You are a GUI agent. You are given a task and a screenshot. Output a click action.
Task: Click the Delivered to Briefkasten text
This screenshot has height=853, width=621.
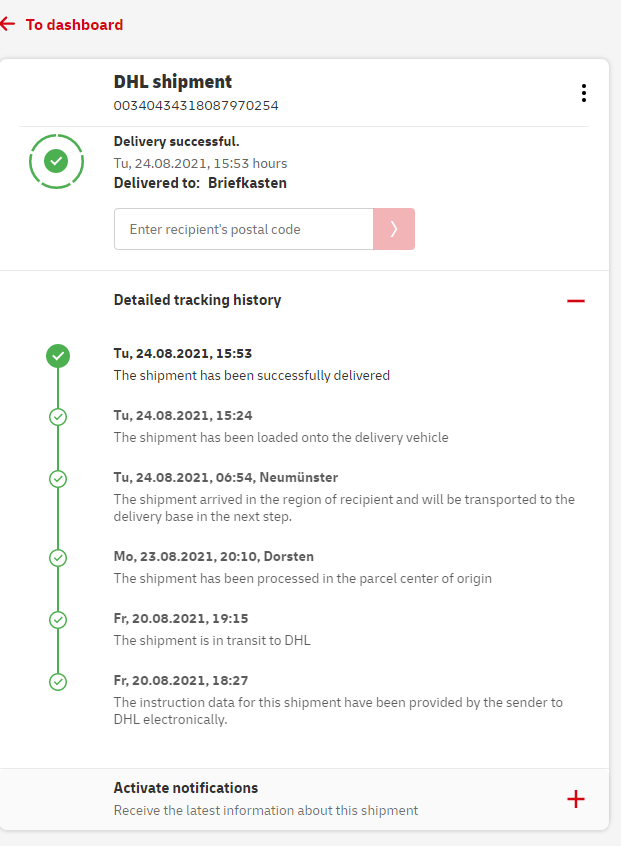200,183
